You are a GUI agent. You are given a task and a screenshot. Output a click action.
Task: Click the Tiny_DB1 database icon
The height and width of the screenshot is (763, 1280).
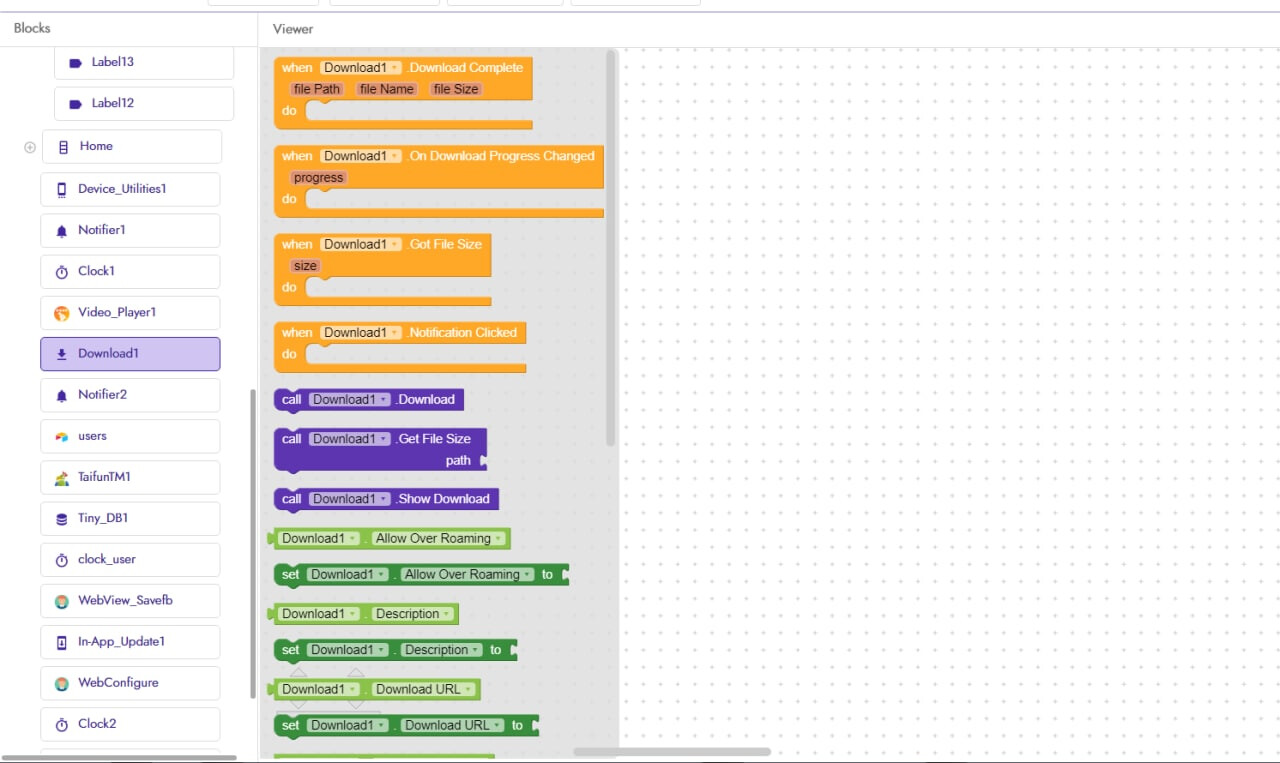[62, 519]
